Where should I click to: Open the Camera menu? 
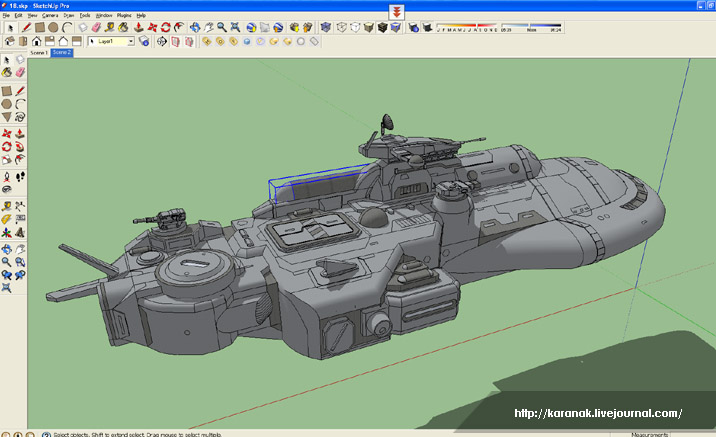[x=49, y=16]
